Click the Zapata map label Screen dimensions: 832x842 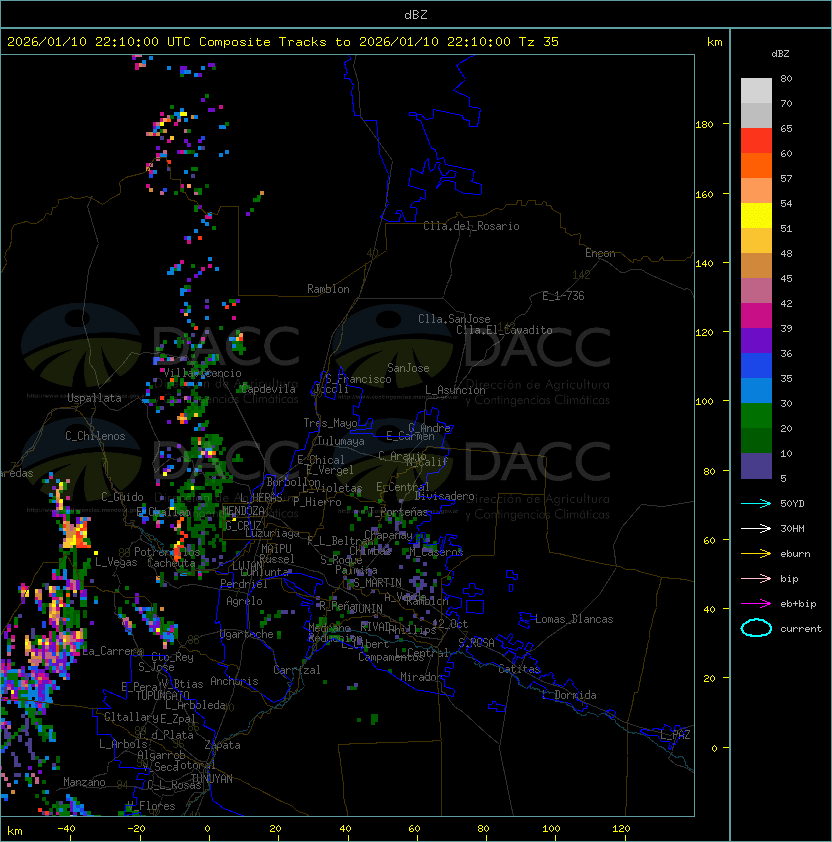pyautogui.click(x=222, y=745)
